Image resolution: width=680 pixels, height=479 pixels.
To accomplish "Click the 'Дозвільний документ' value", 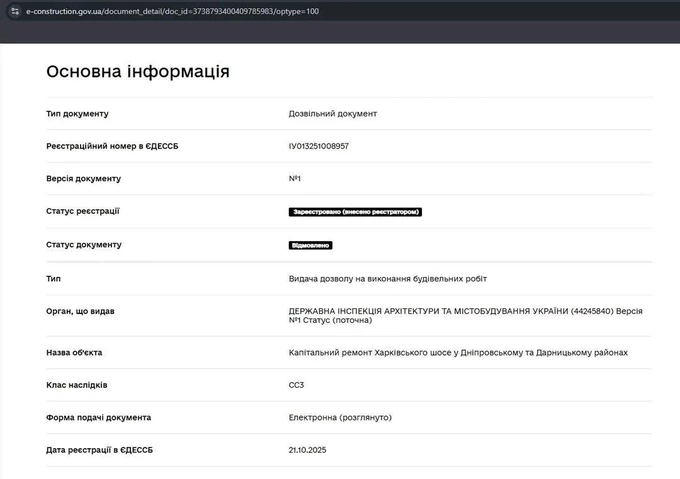I will pos(332,114).
